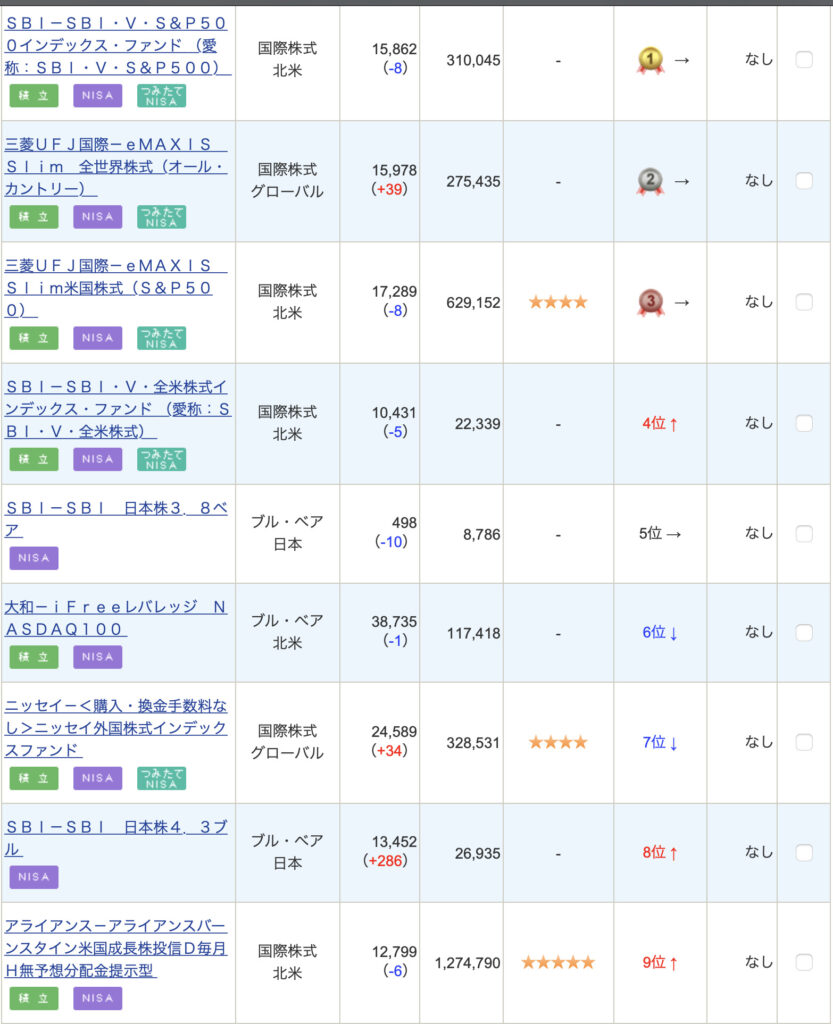The image size is (833, 1024).
Task: Click 積立 badge in オール・カントリー row
Action: click(34, 217)
